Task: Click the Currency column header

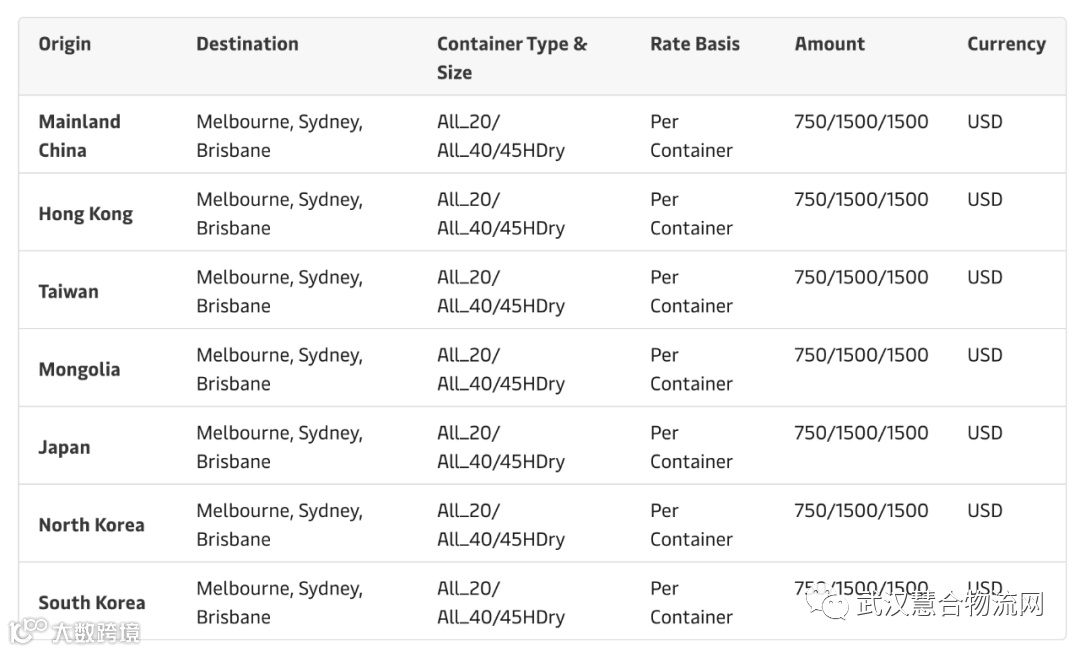Action: click(x=1006, y=44)
